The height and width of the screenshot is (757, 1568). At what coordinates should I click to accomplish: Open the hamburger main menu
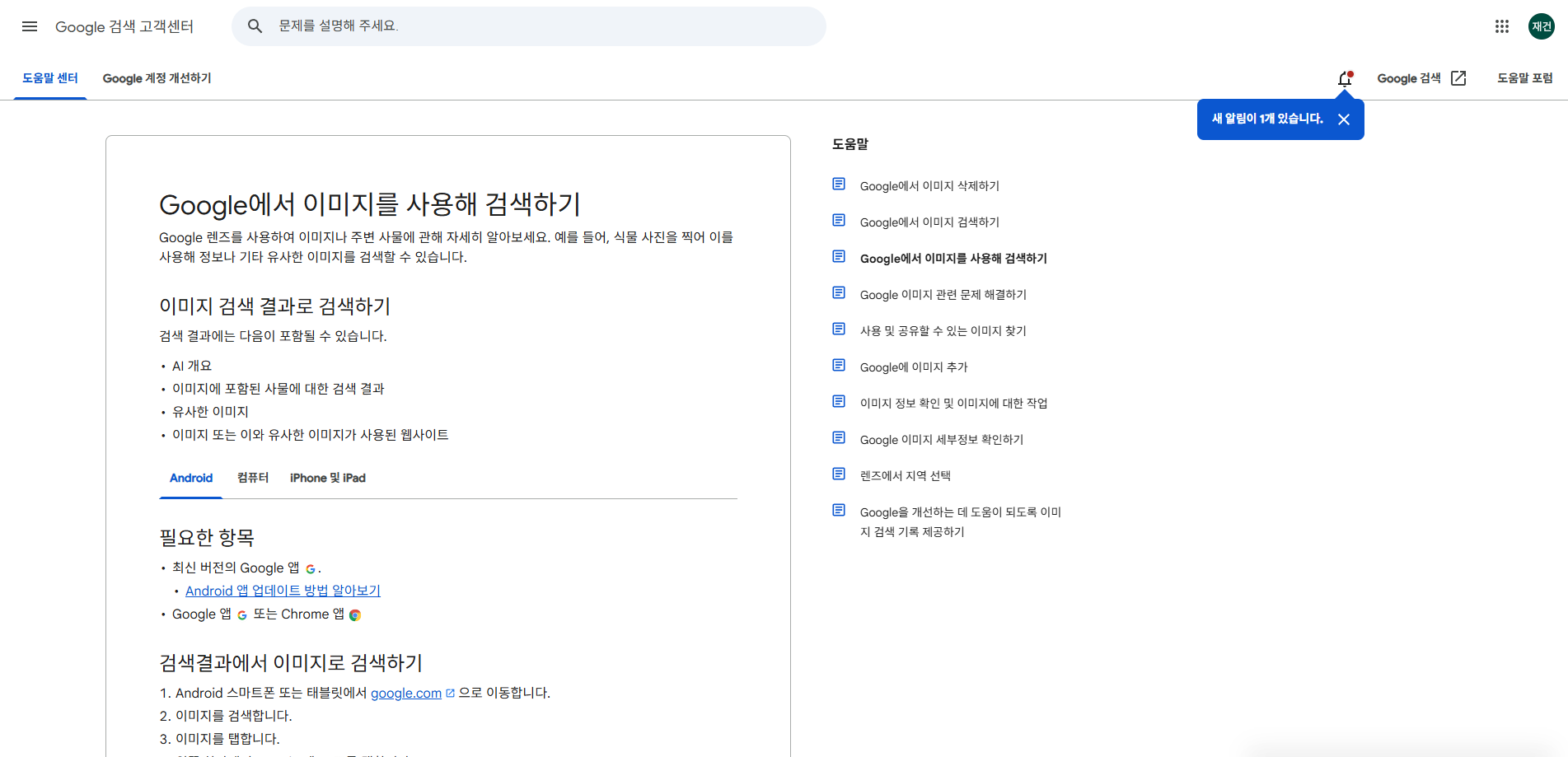click(30, 26)
